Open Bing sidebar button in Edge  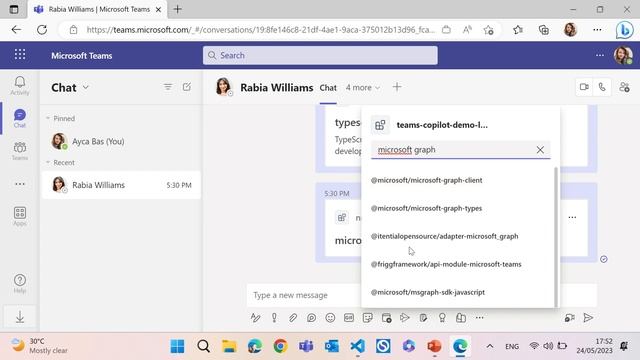(624, 30)
